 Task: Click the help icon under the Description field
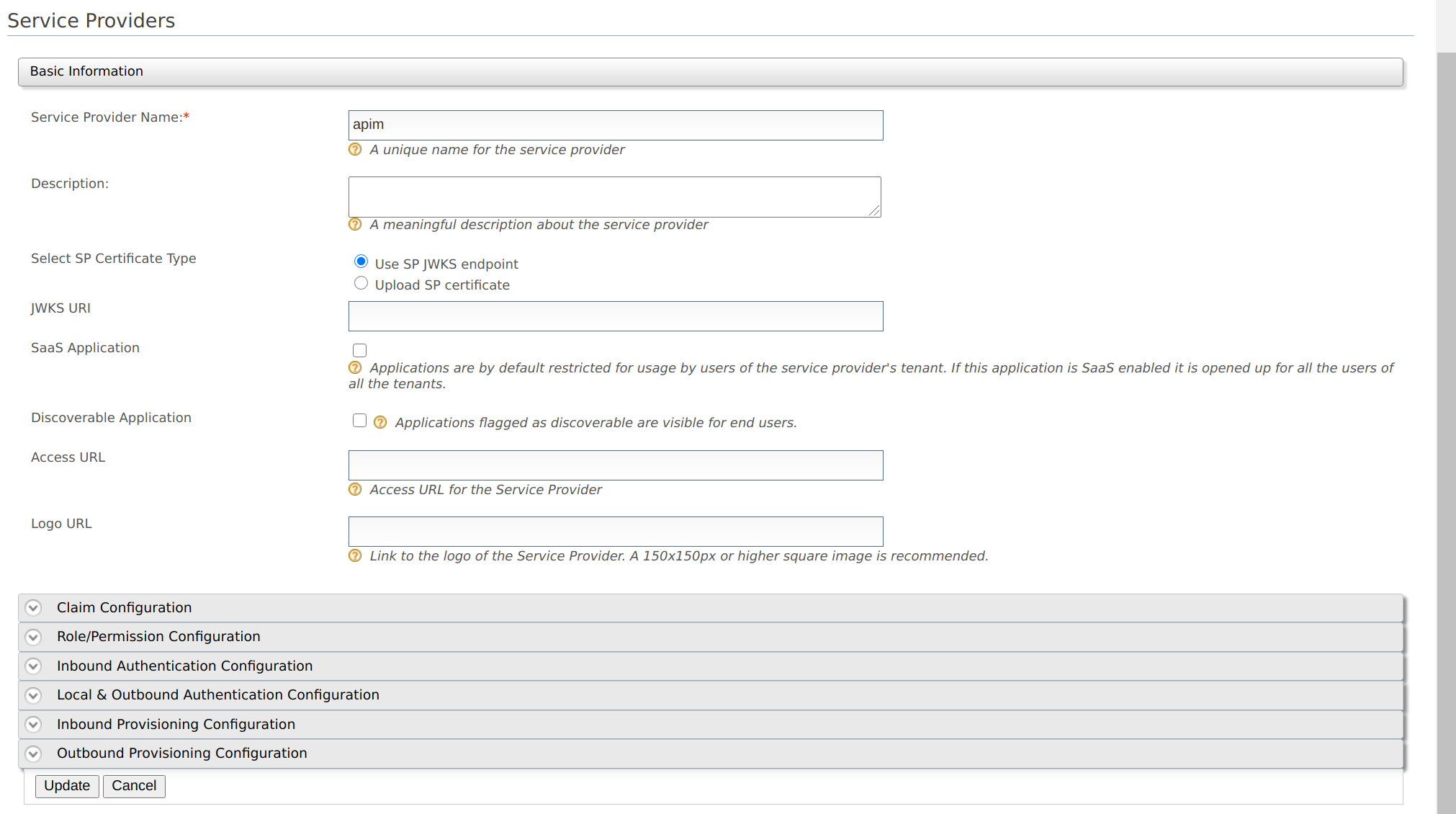(x=354, y=224)
